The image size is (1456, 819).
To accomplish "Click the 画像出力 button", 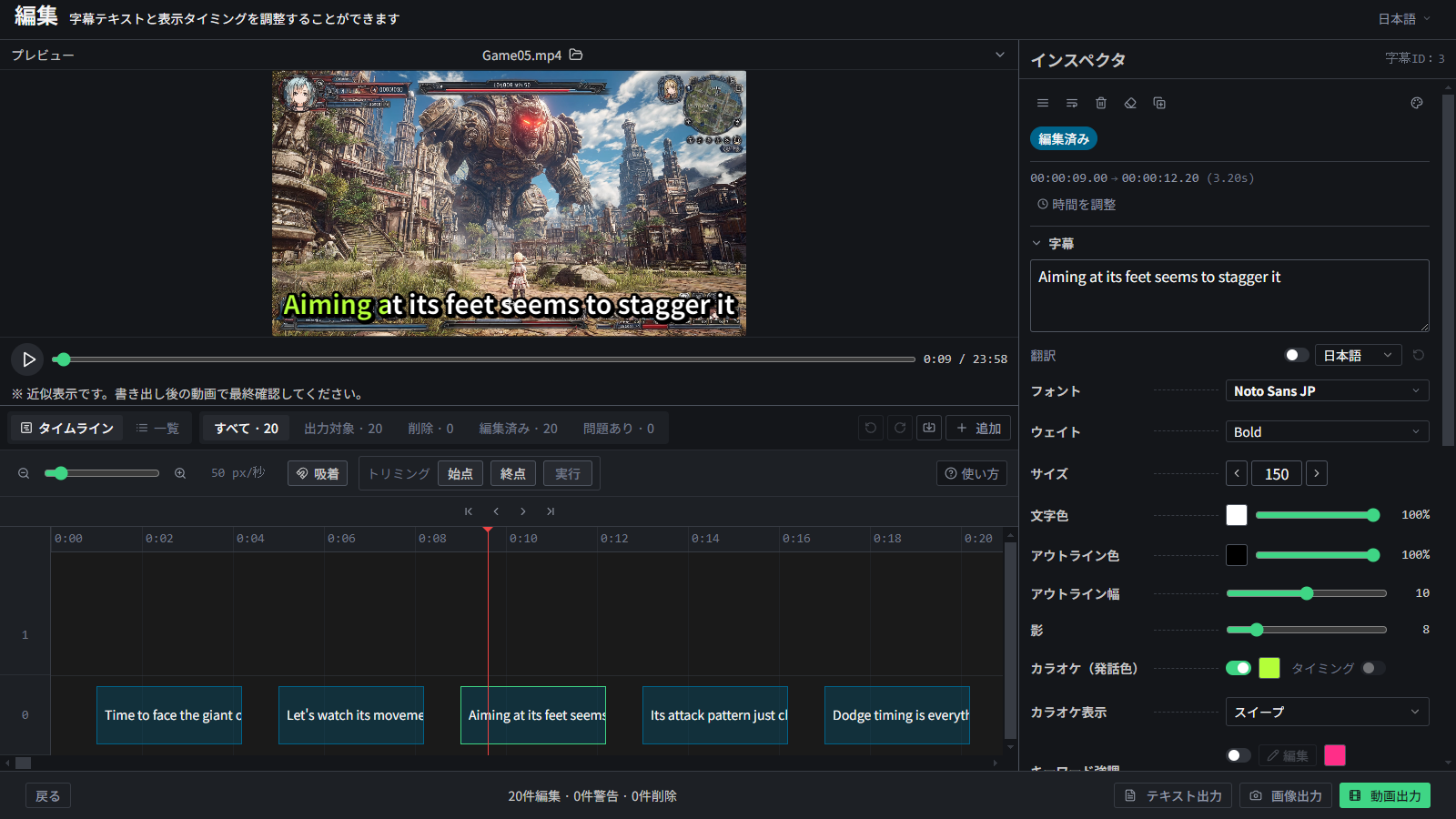I will [x=1286, y=795].
